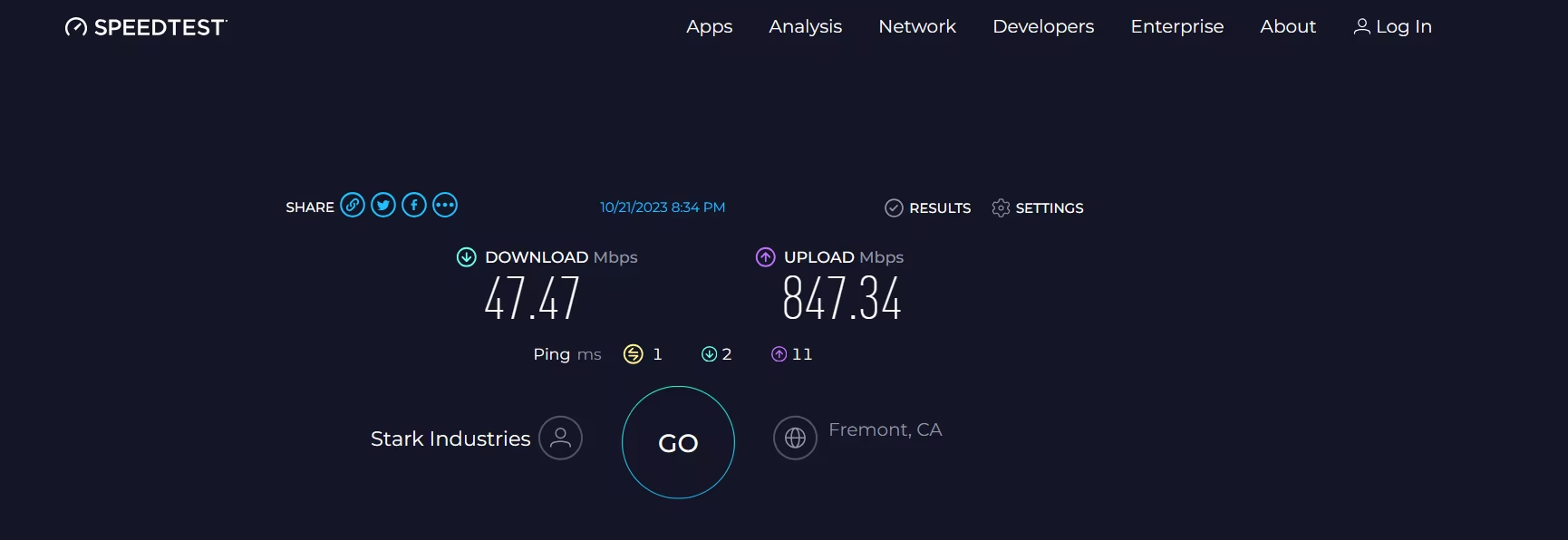Viewport: 1568px width, 540px height.
Task: Click the globe icon next to Fremont
Action: click(795, 438)
